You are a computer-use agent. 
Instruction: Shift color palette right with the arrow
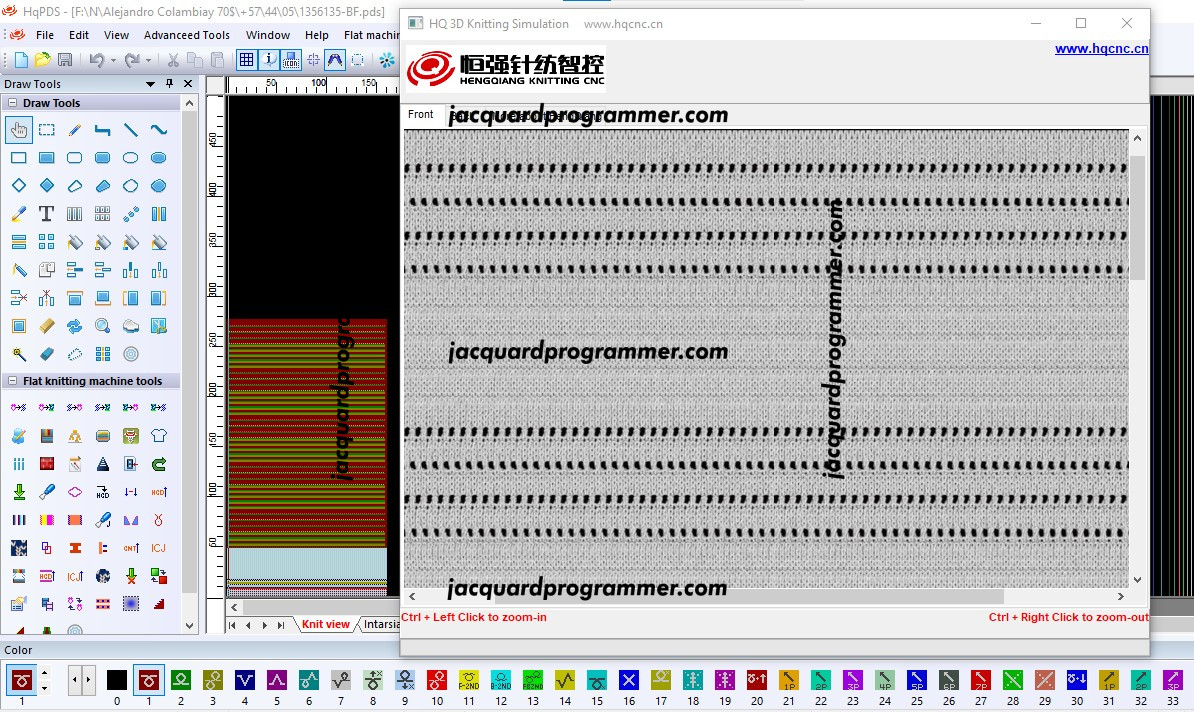pos(88,679)
